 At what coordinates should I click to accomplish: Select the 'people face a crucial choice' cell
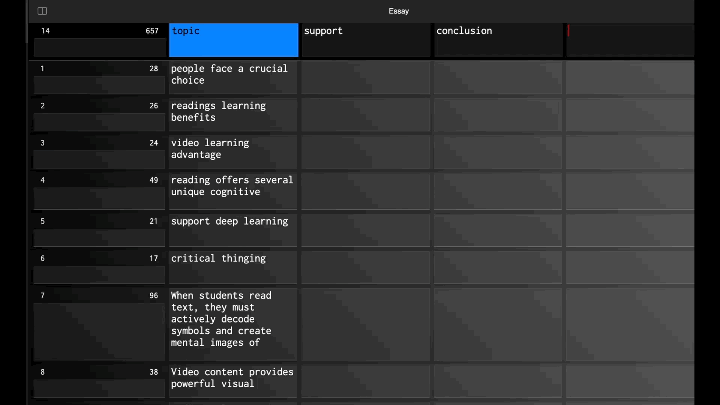(233, 76)
